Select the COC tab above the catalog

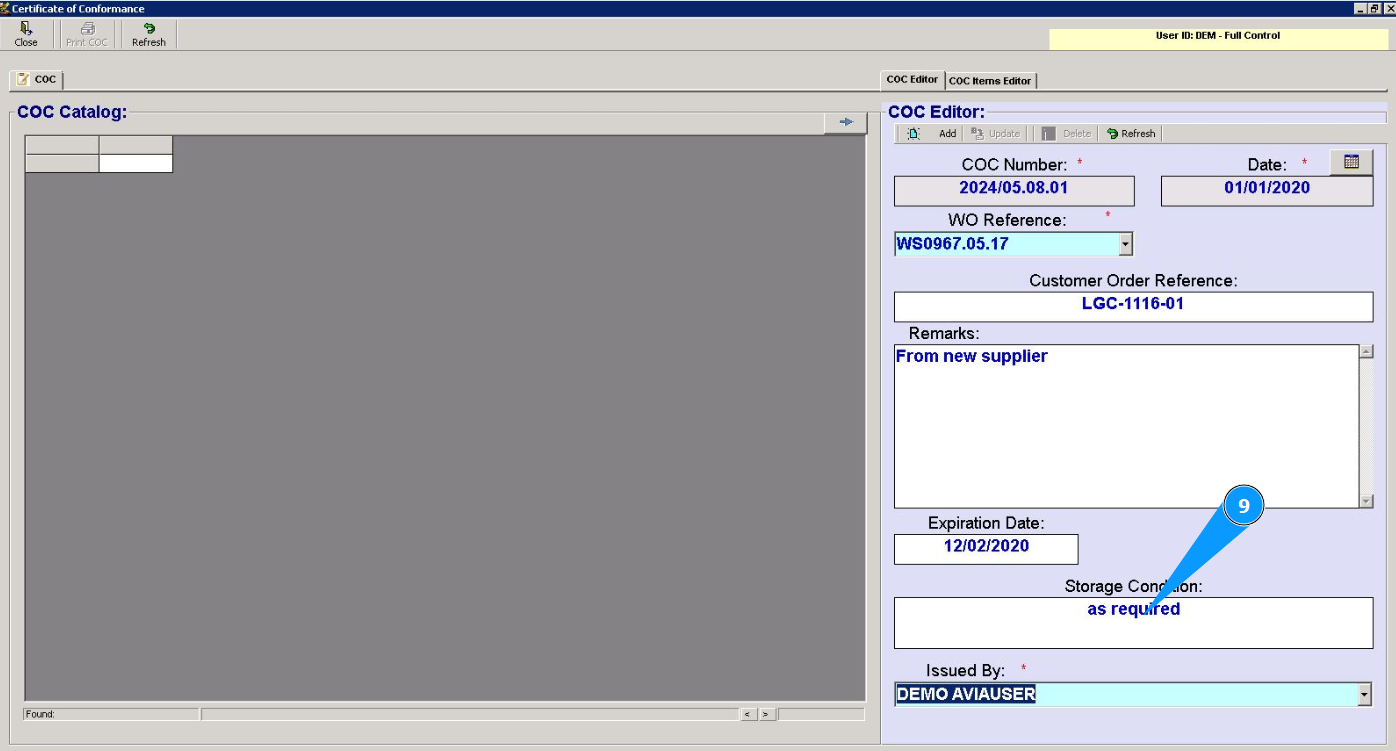pyautogui.click(x=37, y=80)
